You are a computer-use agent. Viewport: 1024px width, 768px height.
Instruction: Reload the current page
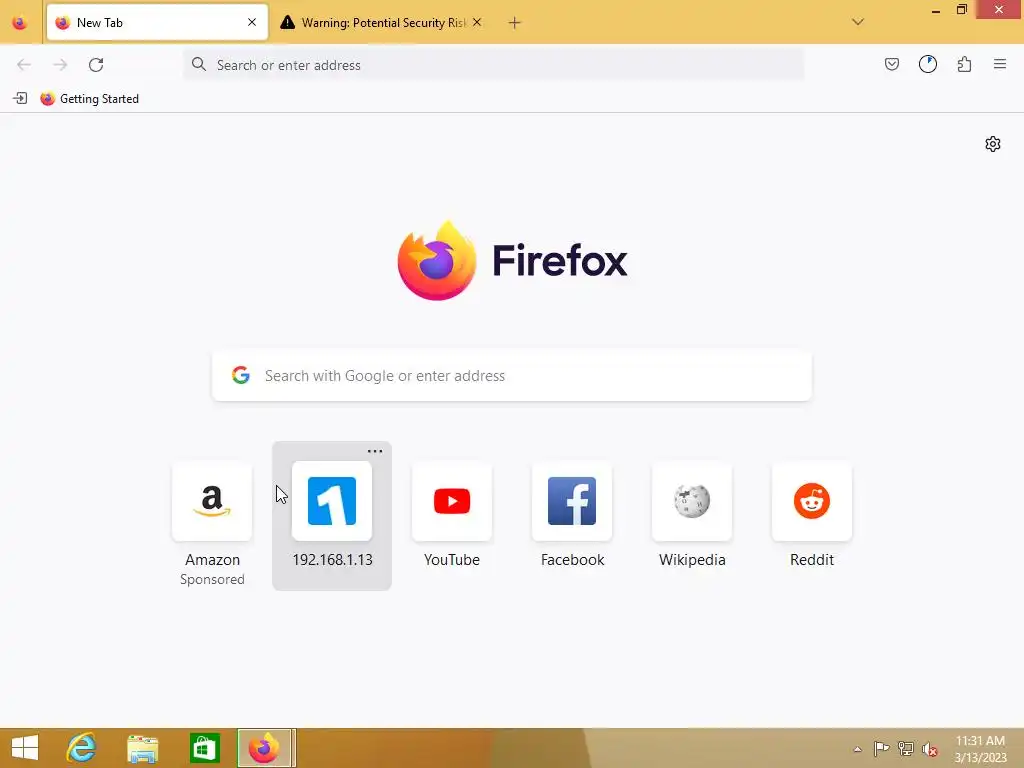coord(96,65)
